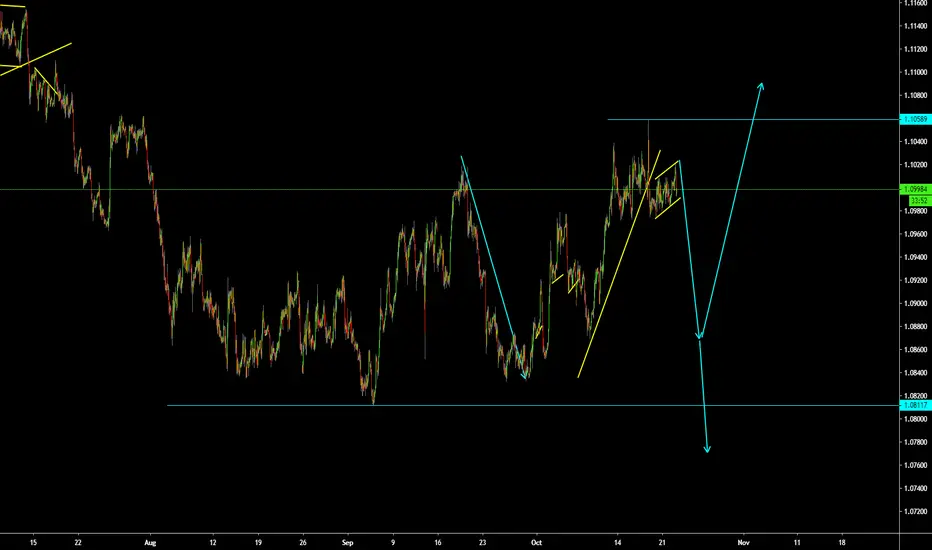Click the 1.08800 price axis value
The height and width of the screenshot is (550, 932).
915,326
